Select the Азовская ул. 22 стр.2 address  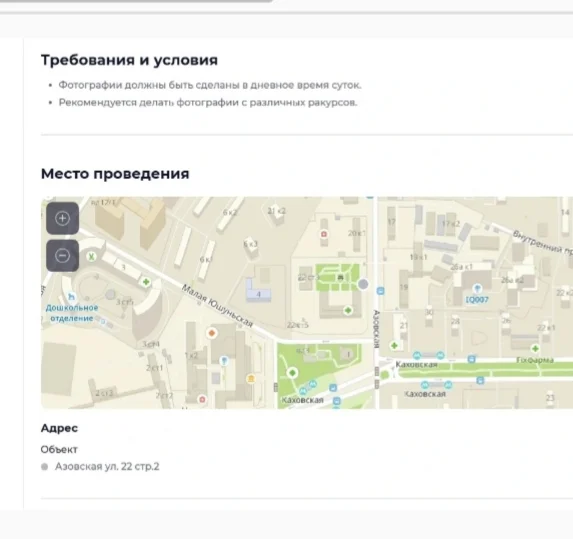[x=107, y=467]
